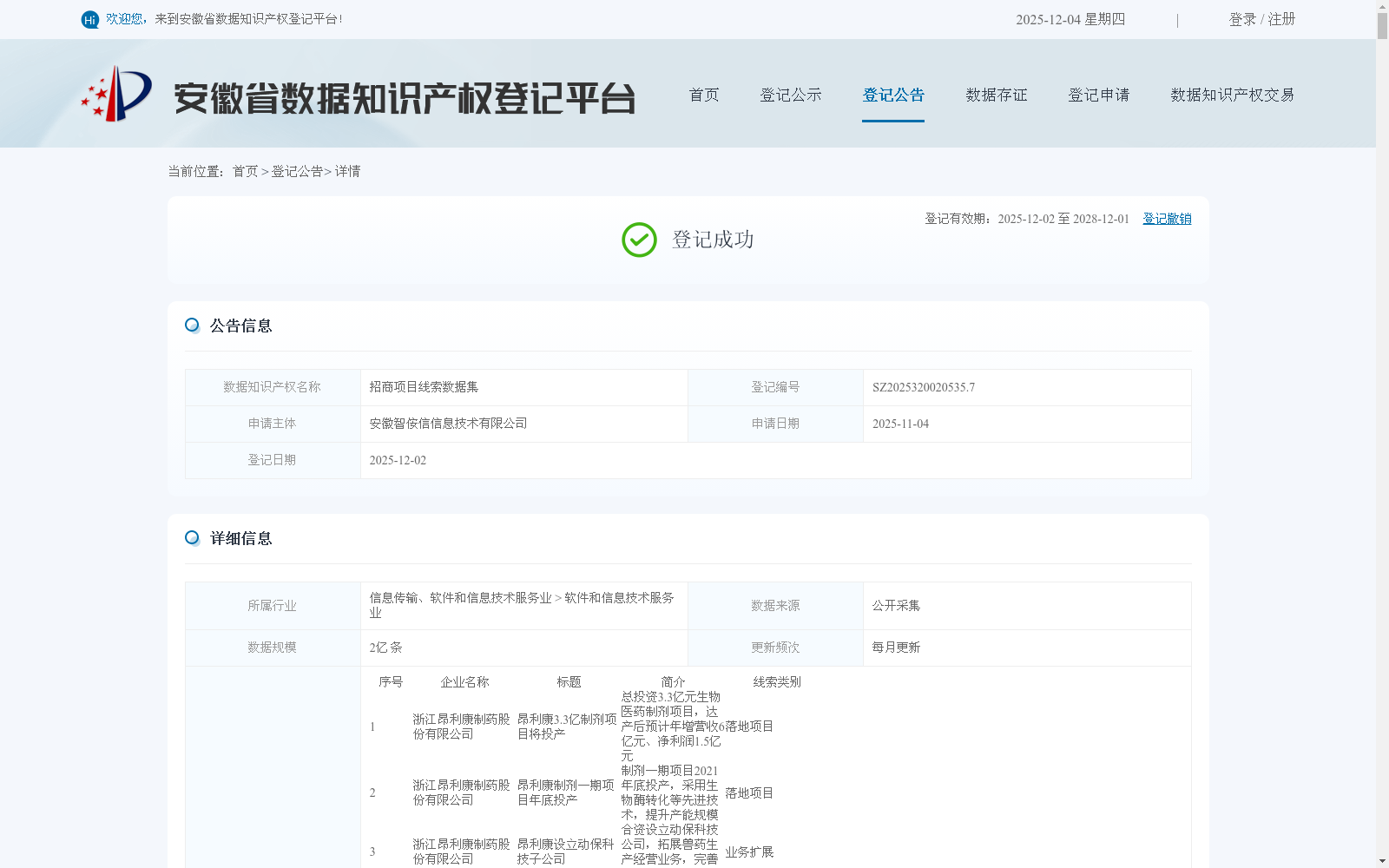Click the 落地项目 category in row 1
The image size is (1389, 868).
click(x=749, y=727)
